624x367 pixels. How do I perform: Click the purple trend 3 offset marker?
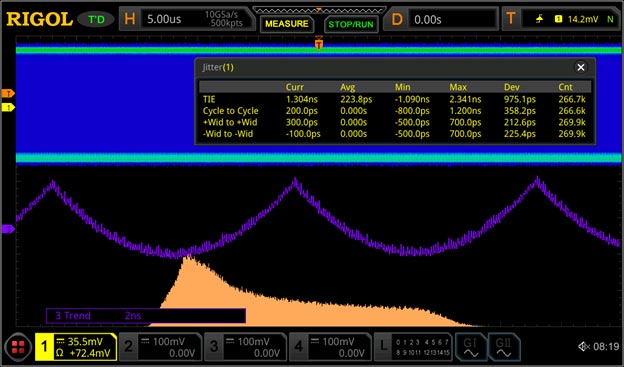tap(8, 229)
